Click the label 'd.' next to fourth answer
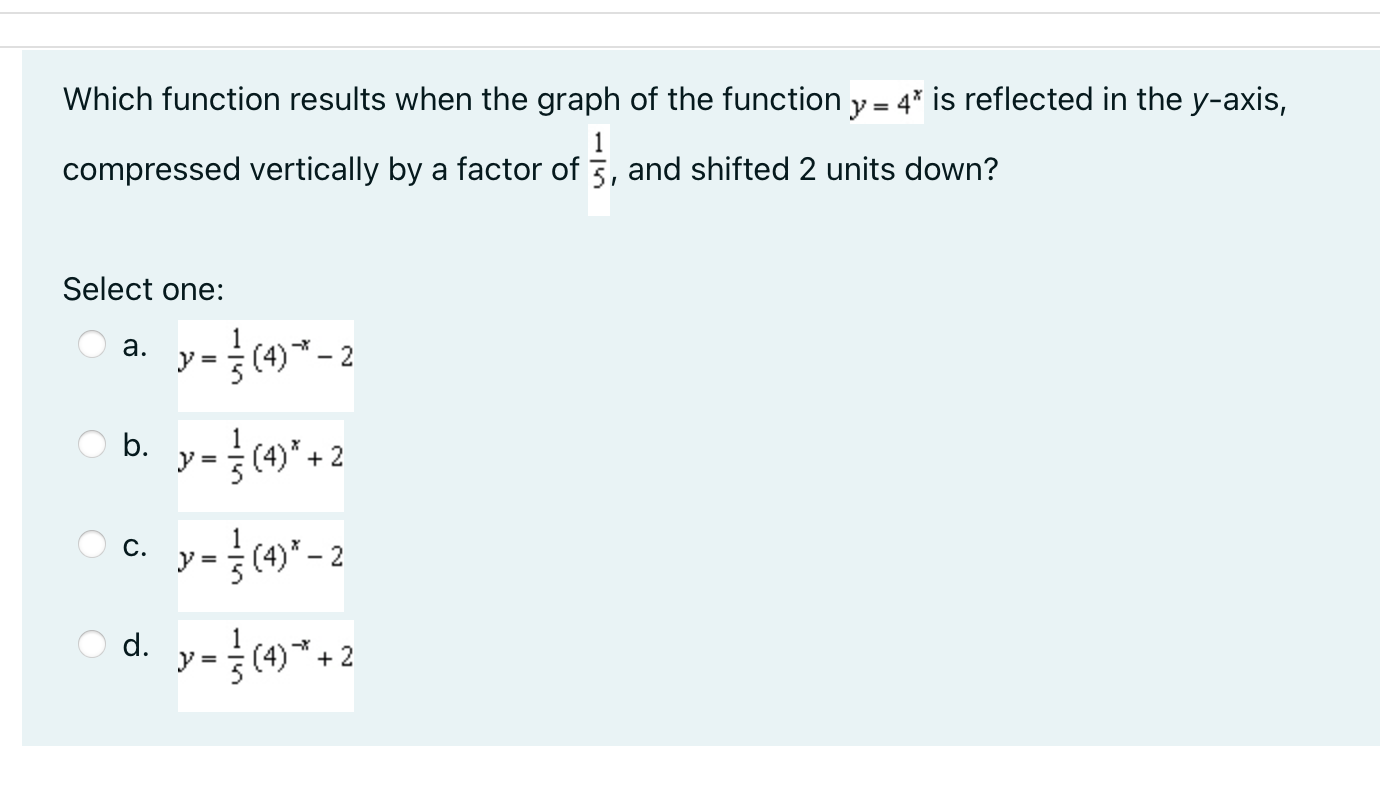 [136, 643]
